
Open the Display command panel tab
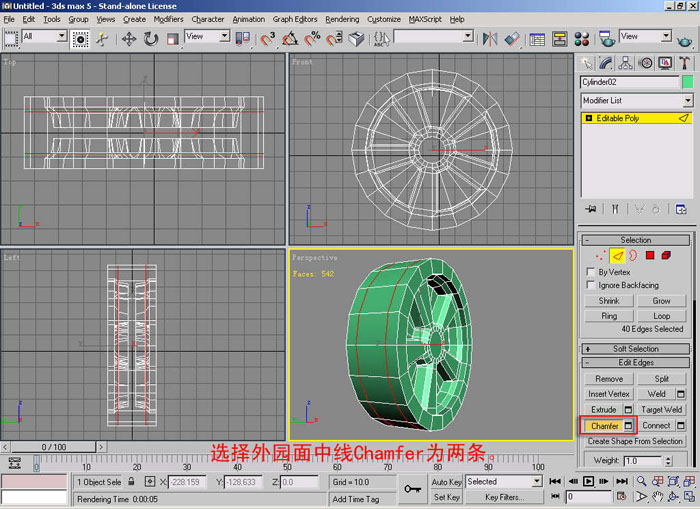coord(665,63)
